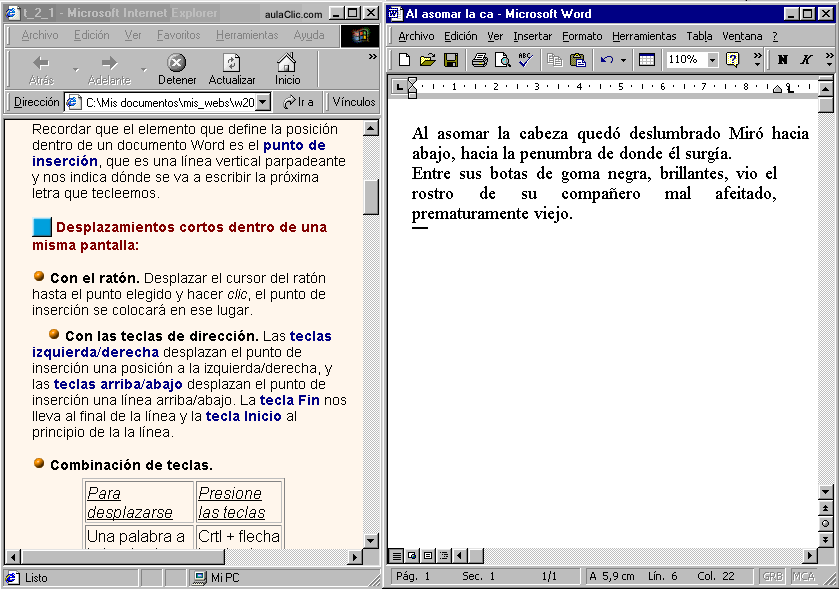Toggle bold with the N button
The image size is (839, 589).
[783, 59]
